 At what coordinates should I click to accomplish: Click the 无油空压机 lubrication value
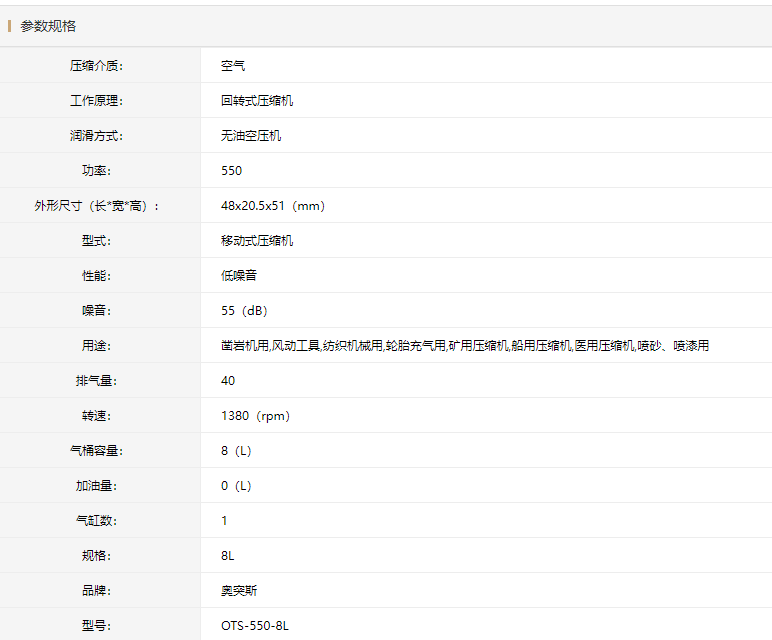click(251, 136)
